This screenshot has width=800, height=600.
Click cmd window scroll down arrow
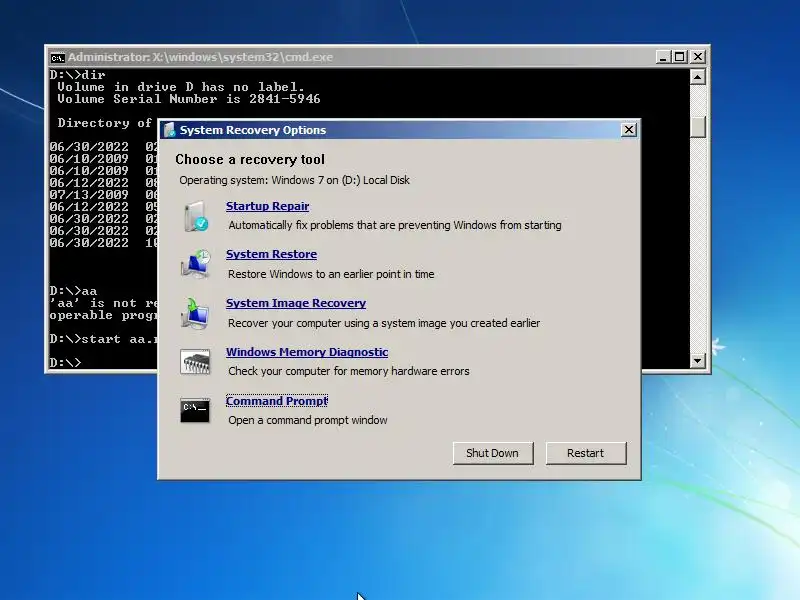[697, 361]
